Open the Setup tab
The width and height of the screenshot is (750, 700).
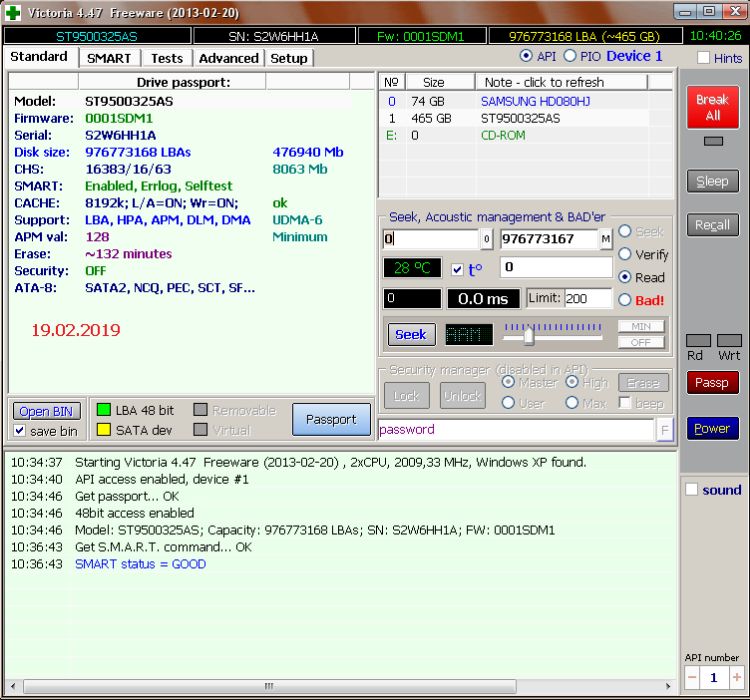coord(289,58)
